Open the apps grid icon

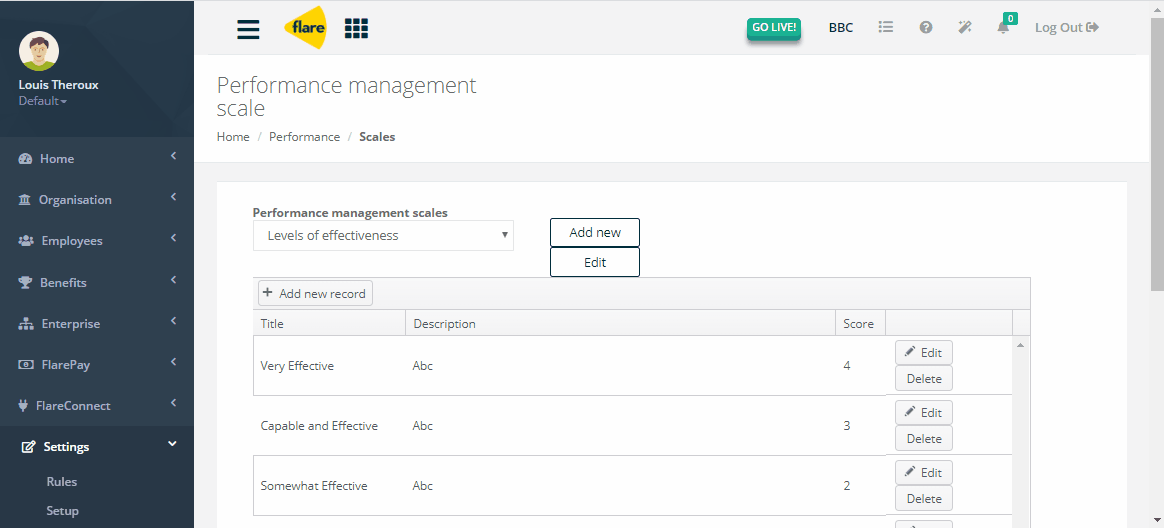click(356, 28)
